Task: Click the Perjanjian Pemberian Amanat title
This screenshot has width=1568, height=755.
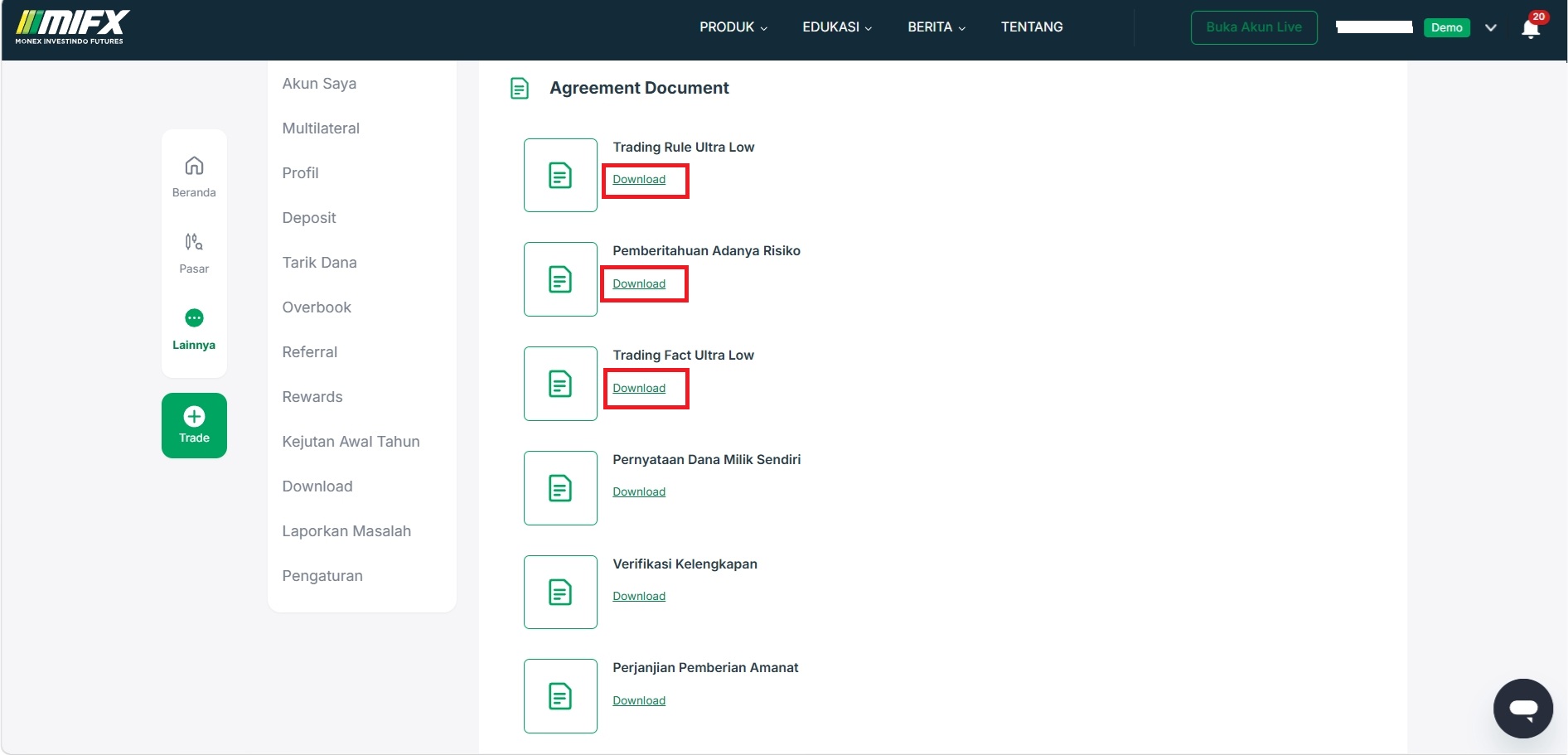Action: tap(705, 668)
